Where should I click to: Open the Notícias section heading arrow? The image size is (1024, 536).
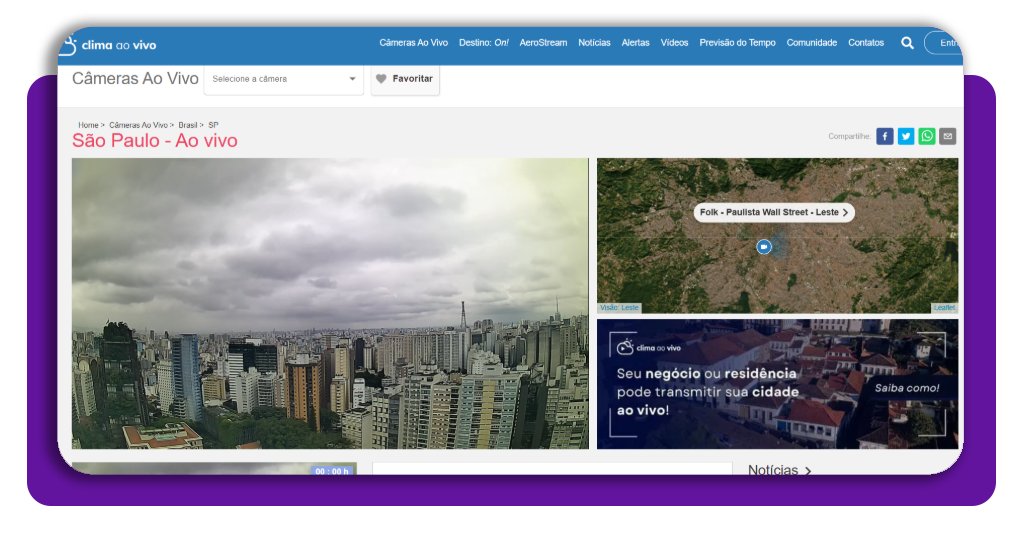tap(808, 470)
